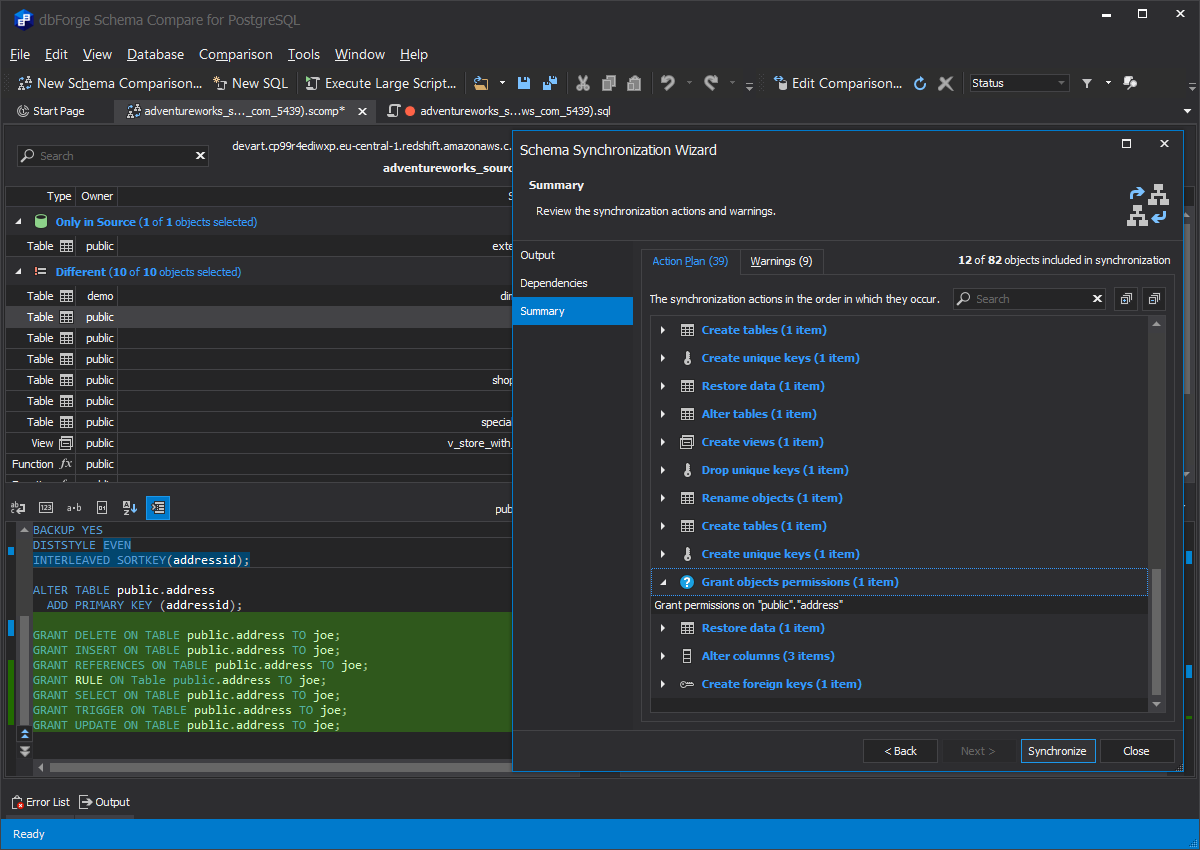Expand the Rename objects (1 item) action
Image resolution: width=1200 pixels, height=850 pixels.
(x=663, y=498)
